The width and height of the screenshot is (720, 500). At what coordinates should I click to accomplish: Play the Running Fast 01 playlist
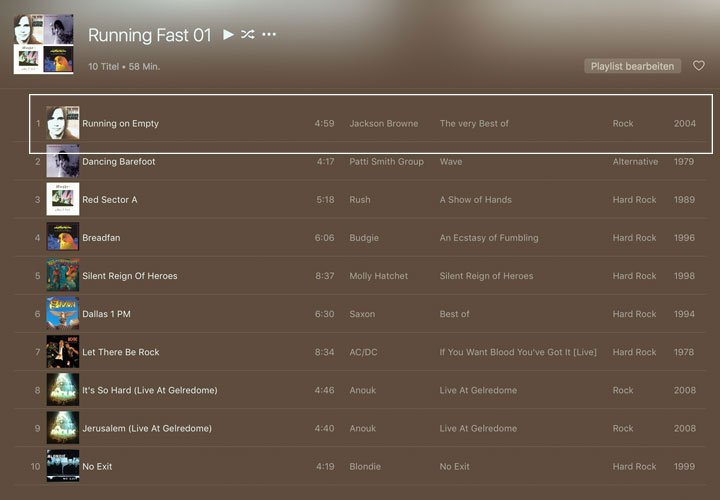point(228,34)
